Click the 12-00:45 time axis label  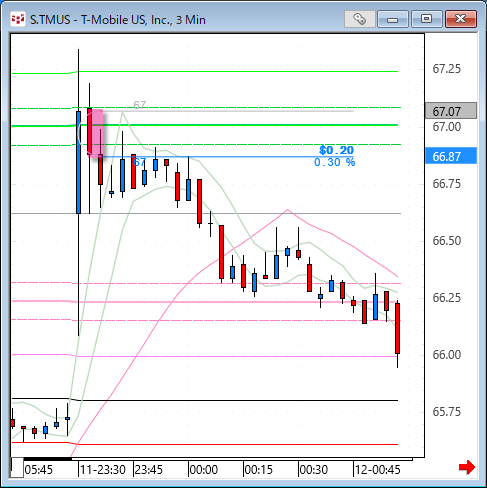(x=377, y=470)
